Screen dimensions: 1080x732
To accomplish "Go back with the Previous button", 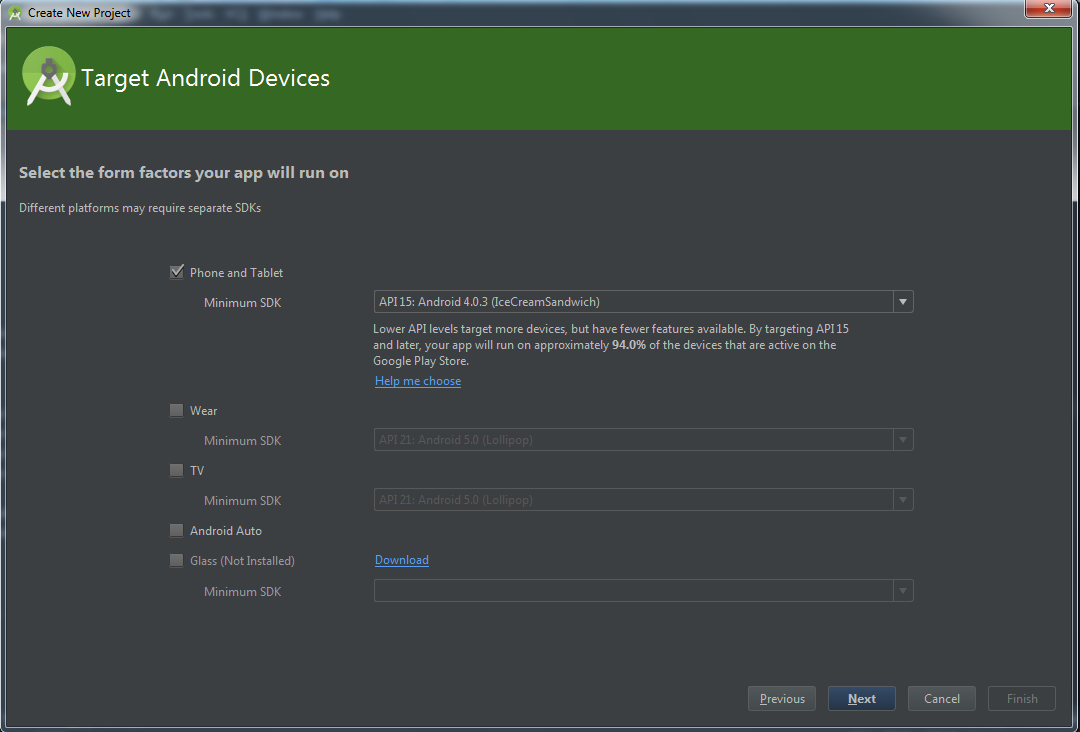I will click(782, 698).
